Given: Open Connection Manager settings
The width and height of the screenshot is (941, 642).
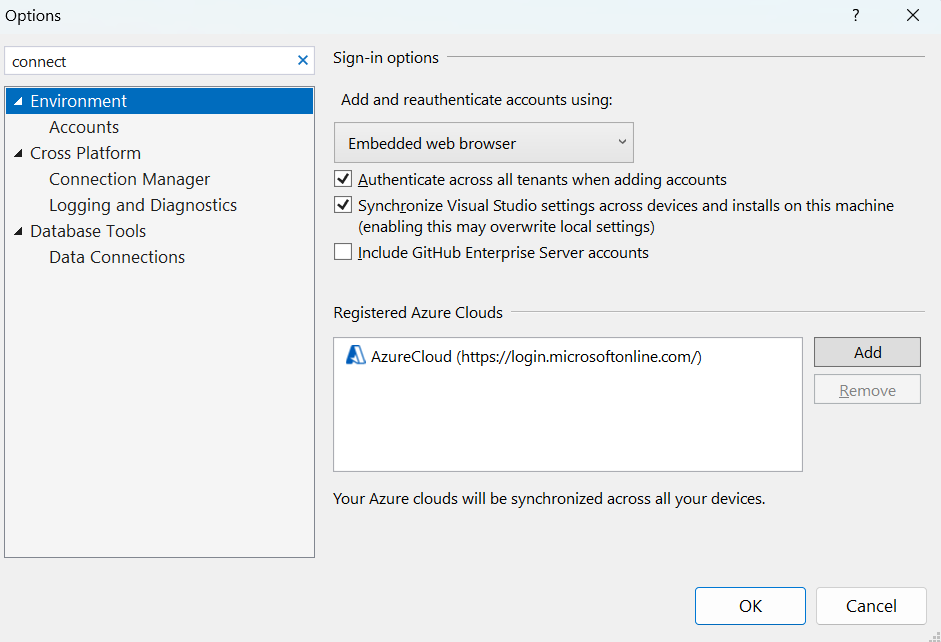Looking at the screenshot, I should click(x=129, y=179).
